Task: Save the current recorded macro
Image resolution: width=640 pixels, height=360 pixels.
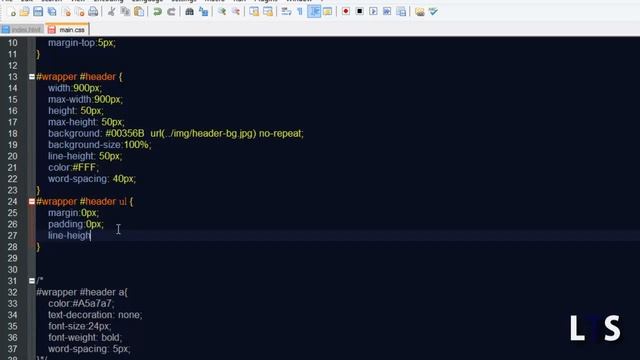Action: pos(401,11)
